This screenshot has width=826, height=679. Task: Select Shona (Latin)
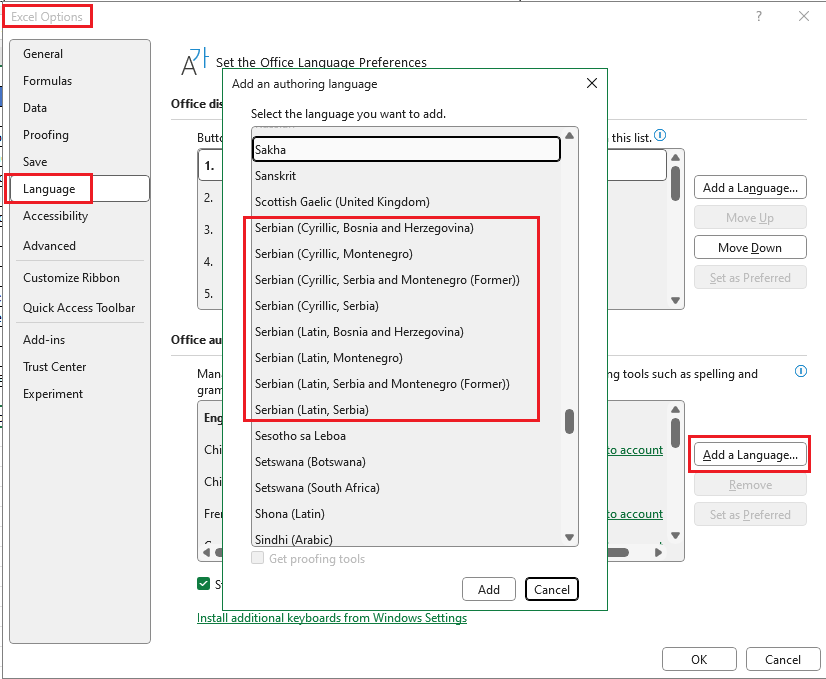point(406,514)
